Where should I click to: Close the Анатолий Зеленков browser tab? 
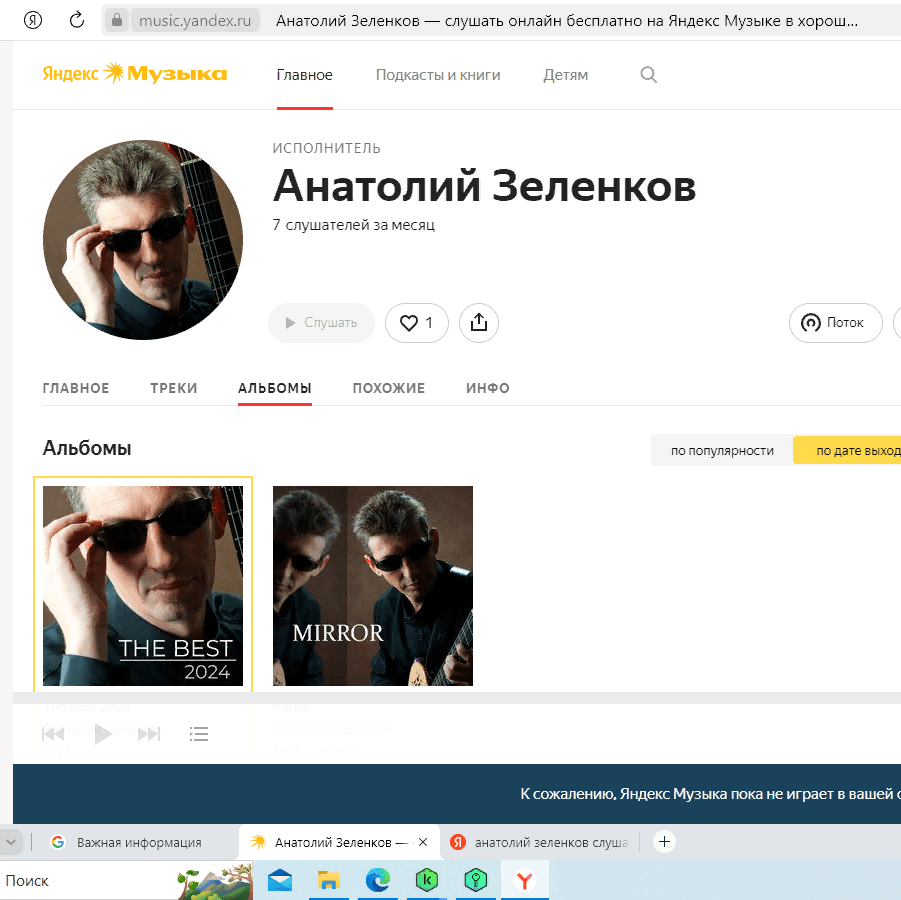click(423, 842)
